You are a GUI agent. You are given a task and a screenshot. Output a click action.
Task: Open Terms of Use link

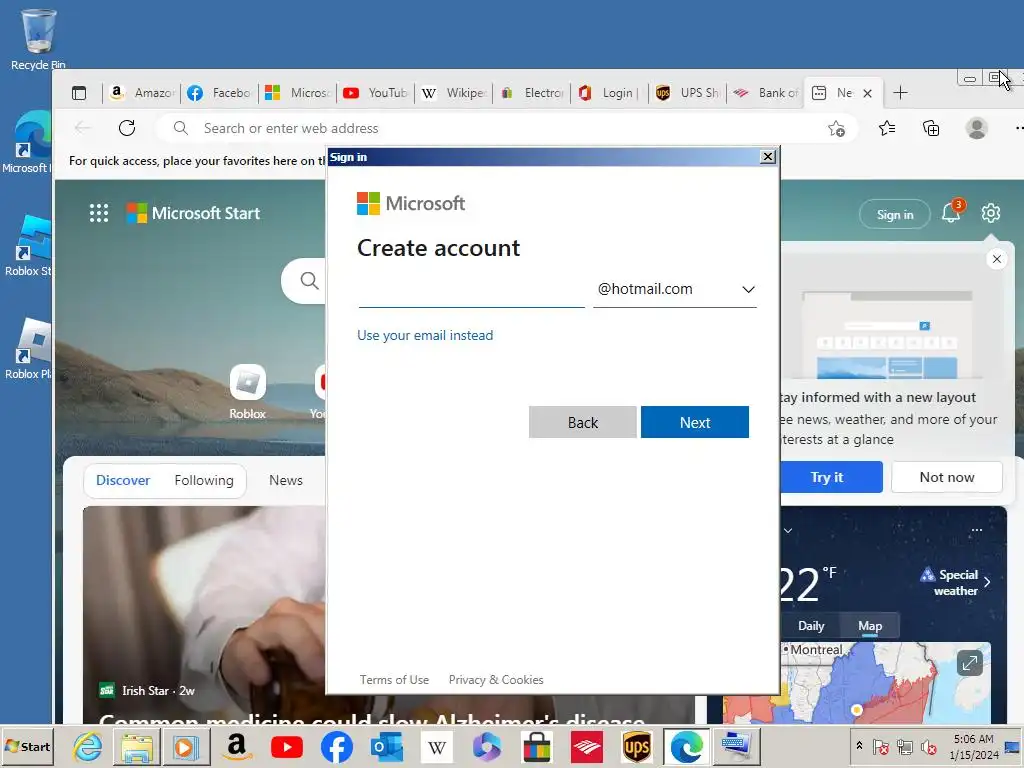click(394, 680)
